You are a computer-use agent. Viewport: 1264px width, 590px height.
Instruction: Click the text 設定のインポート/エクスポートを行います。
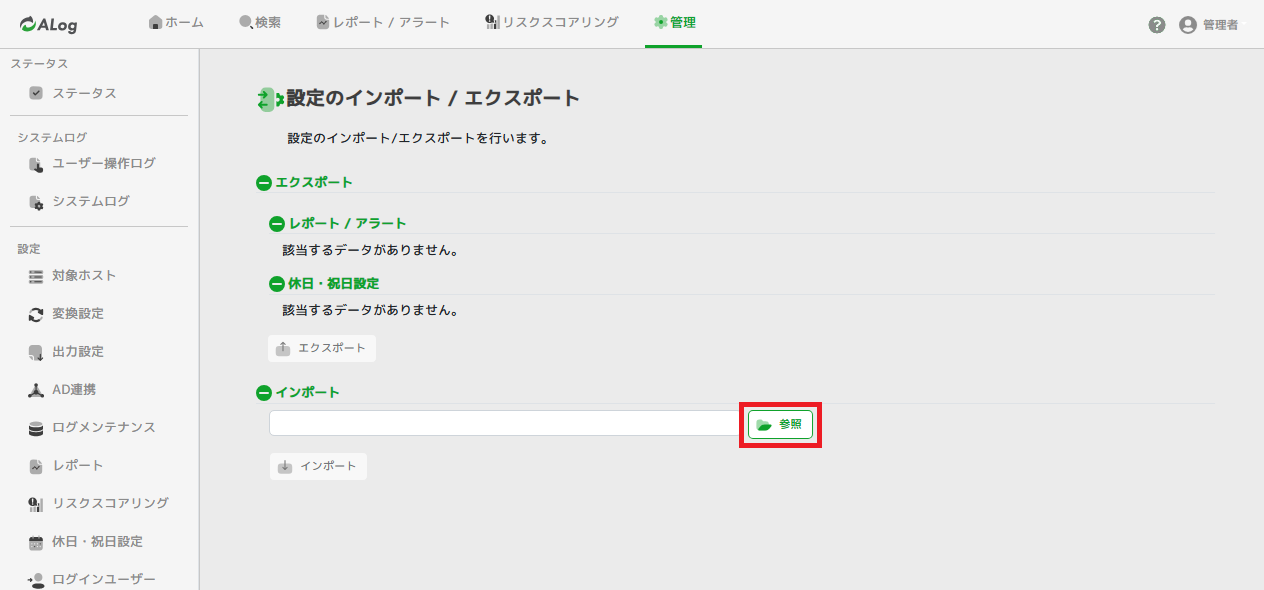418,138
